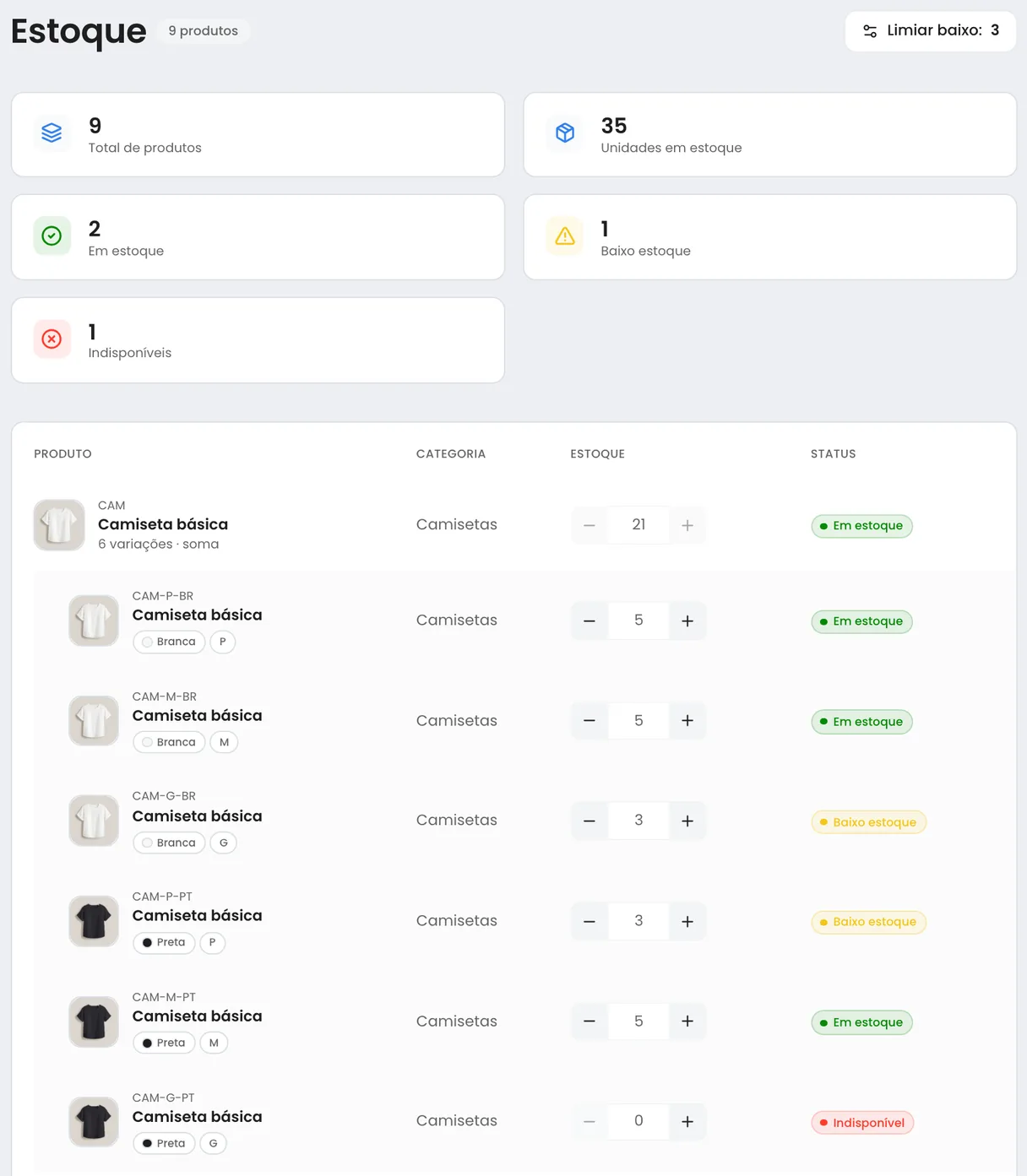
Task: Decrease stock for CAM-P-BR variant
Action: tap(590, 621)
